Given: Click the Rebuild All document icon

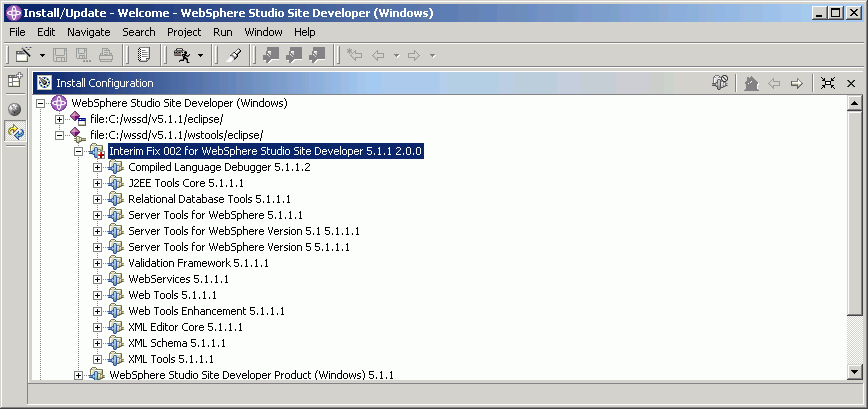Looking at the screenshot, I should (x=143, y=55).
